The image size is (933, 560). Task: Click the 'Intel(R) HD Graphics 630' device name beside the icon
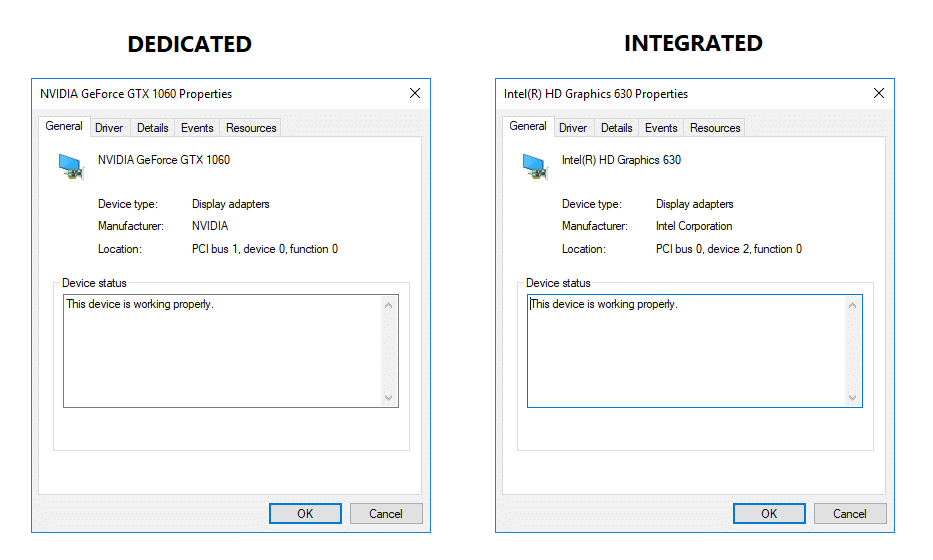[x=621, y=160]
